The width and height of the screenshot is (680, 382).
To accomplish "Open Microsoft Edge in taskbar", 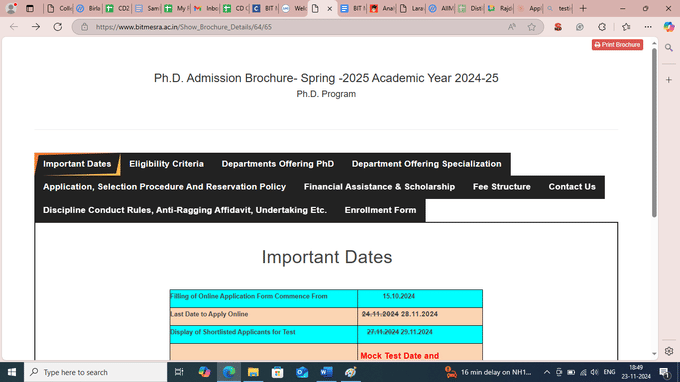I will (229, 372).
